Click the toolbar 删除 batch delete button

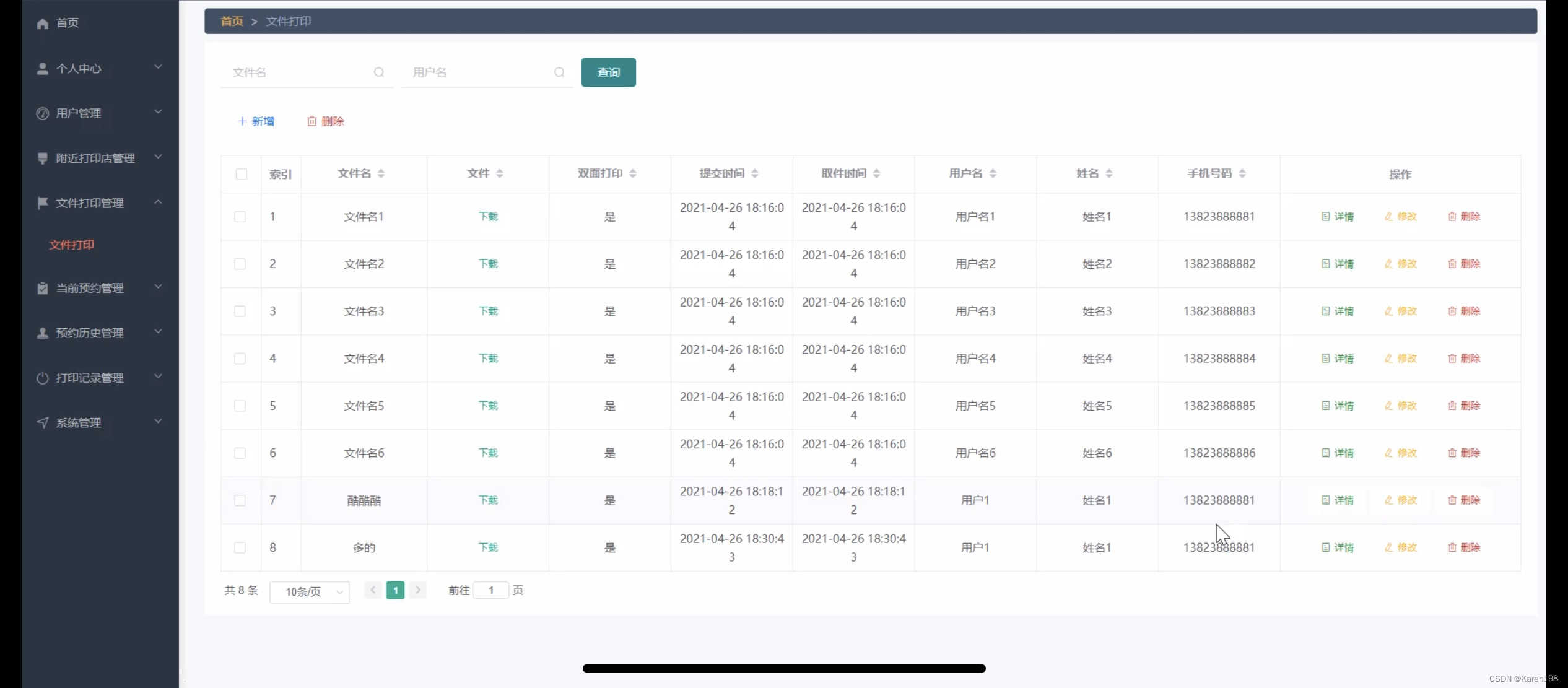click(326, 121)
